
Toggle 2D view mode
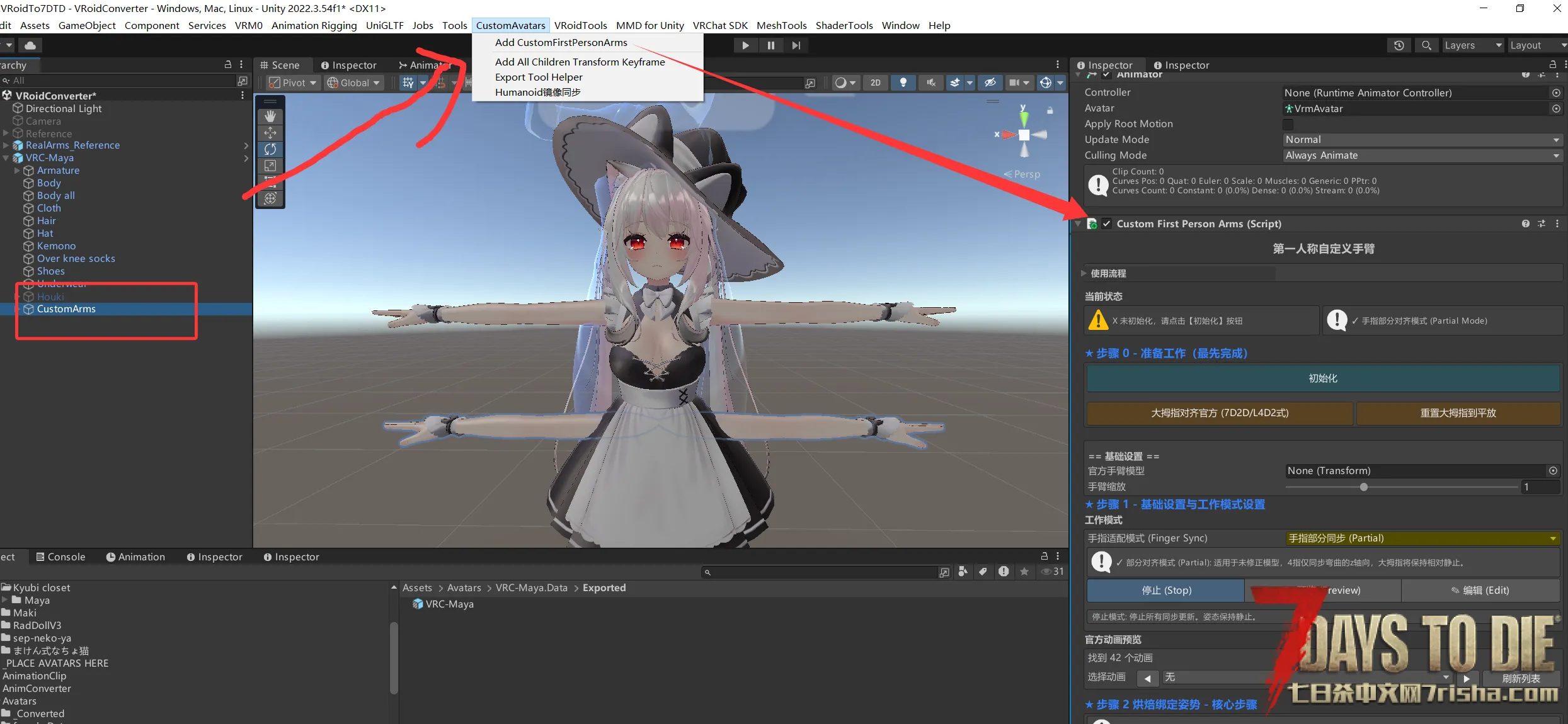pyautogui.click(x=875, y=82)
